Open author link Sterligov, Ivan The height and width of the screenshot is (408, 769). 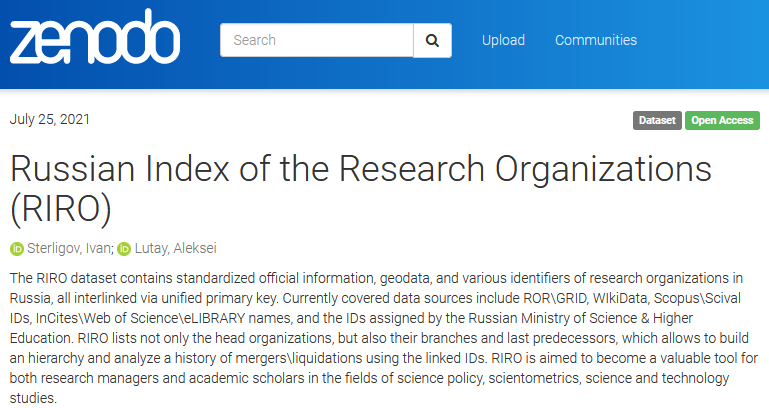click(69, 249)
